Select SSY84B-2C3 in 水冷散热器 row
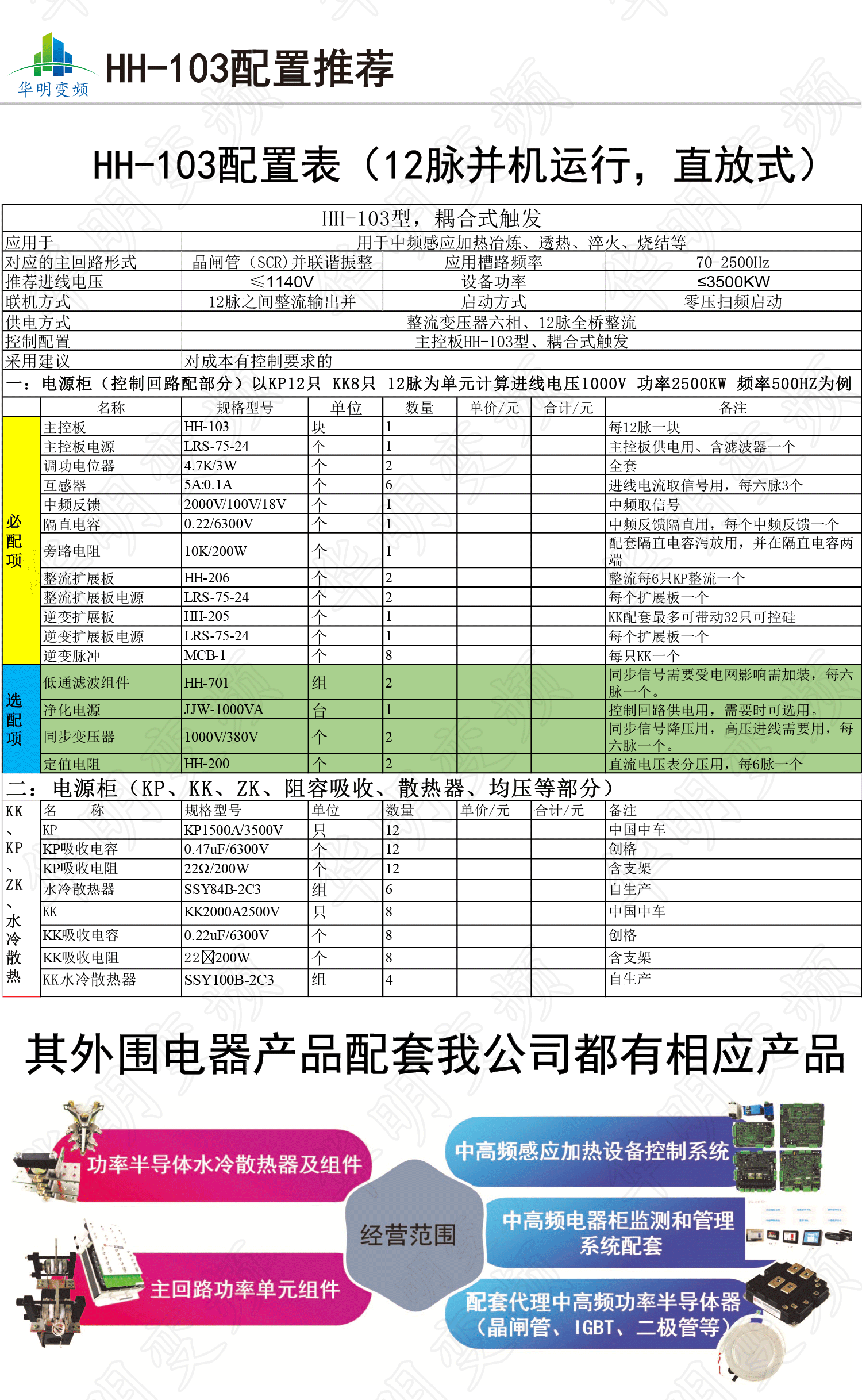This screenshot has height=1400, width=862. click(222, 889)
